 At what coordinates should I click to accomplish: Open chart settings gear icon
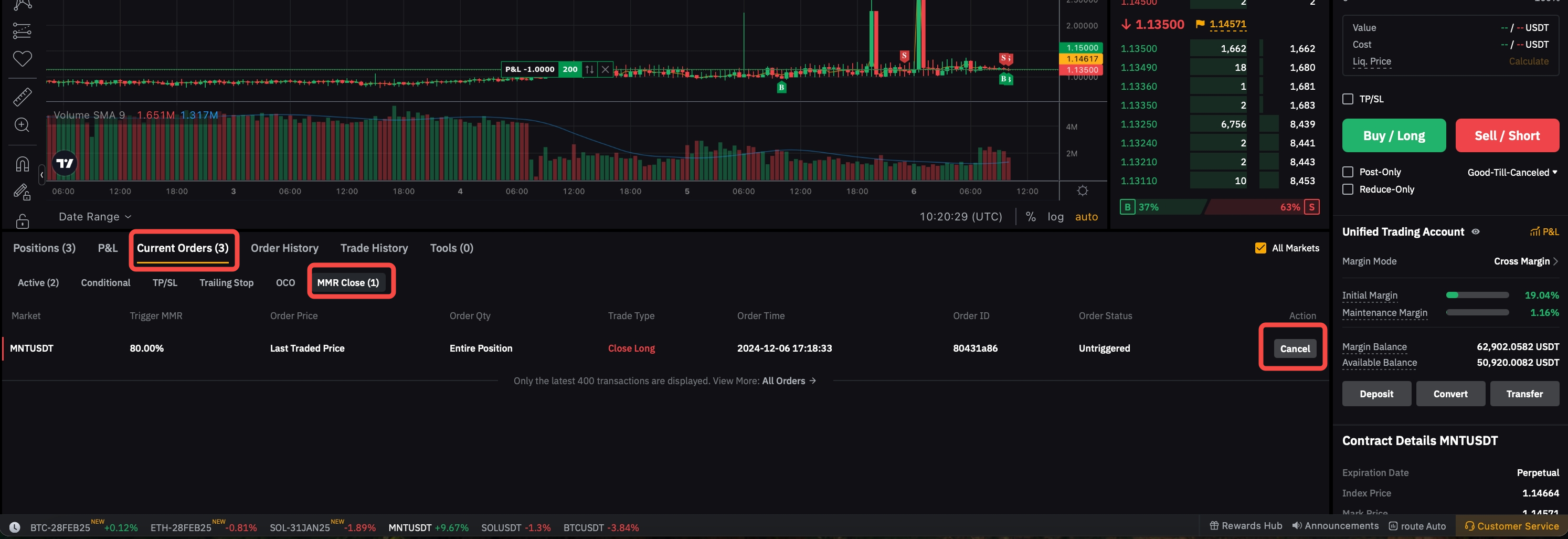click(1082, 191)
